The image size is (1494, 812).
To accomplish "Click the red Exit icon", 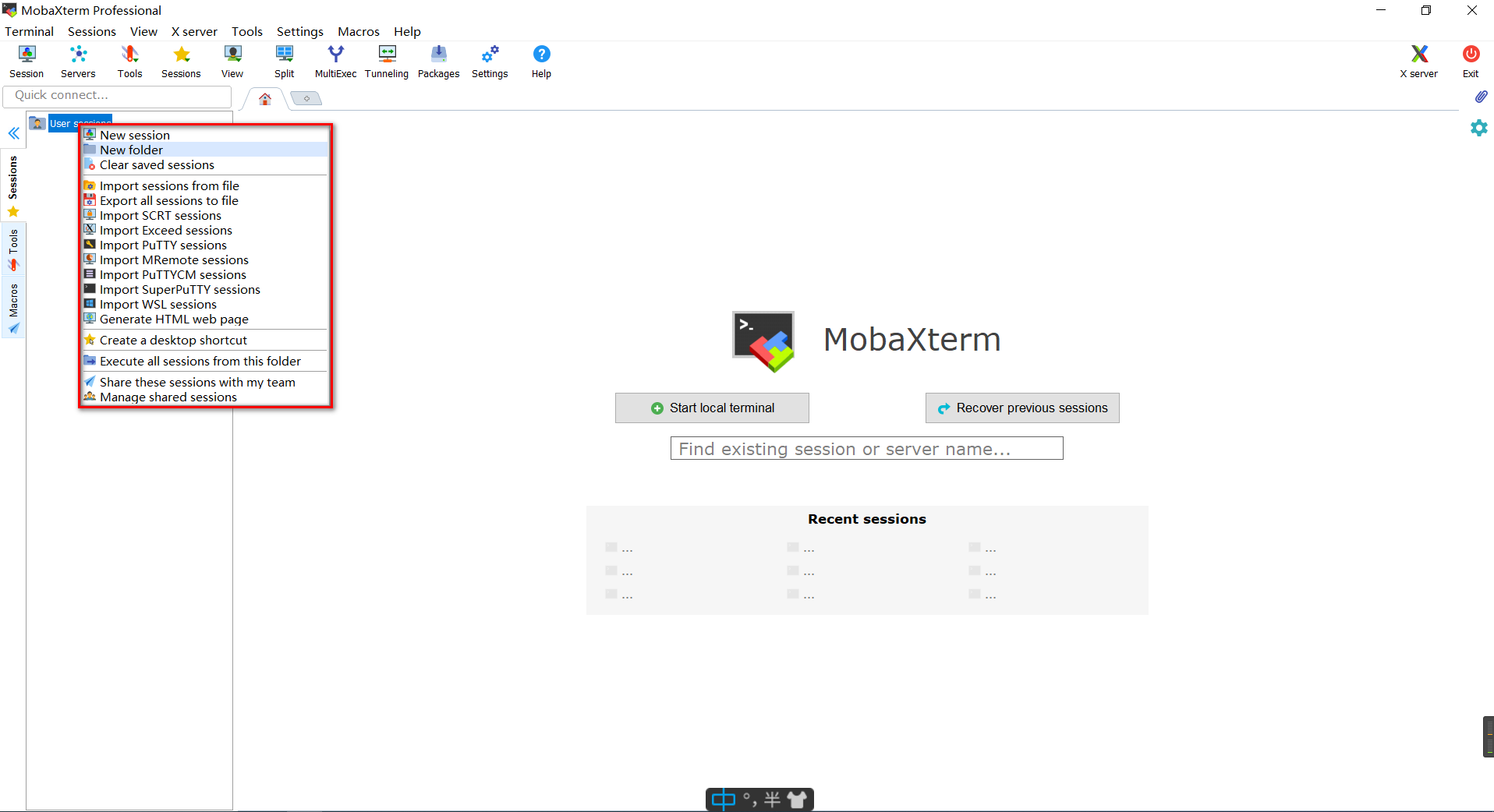I will (x=1470, y=61).
